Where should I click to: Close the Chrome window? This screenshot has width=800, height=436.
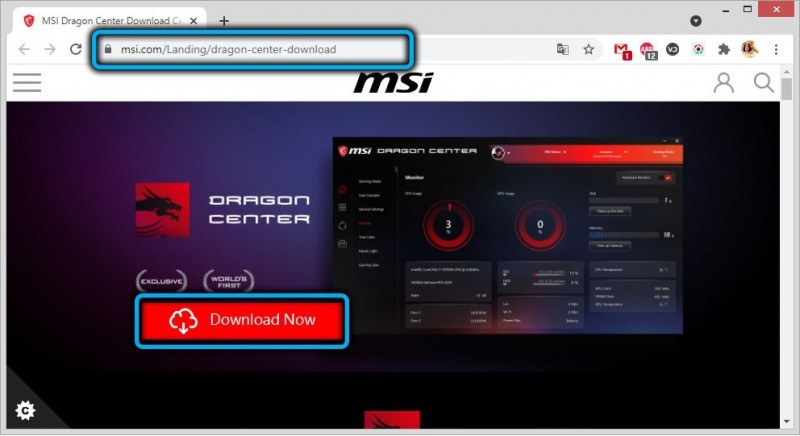(777, 9)
